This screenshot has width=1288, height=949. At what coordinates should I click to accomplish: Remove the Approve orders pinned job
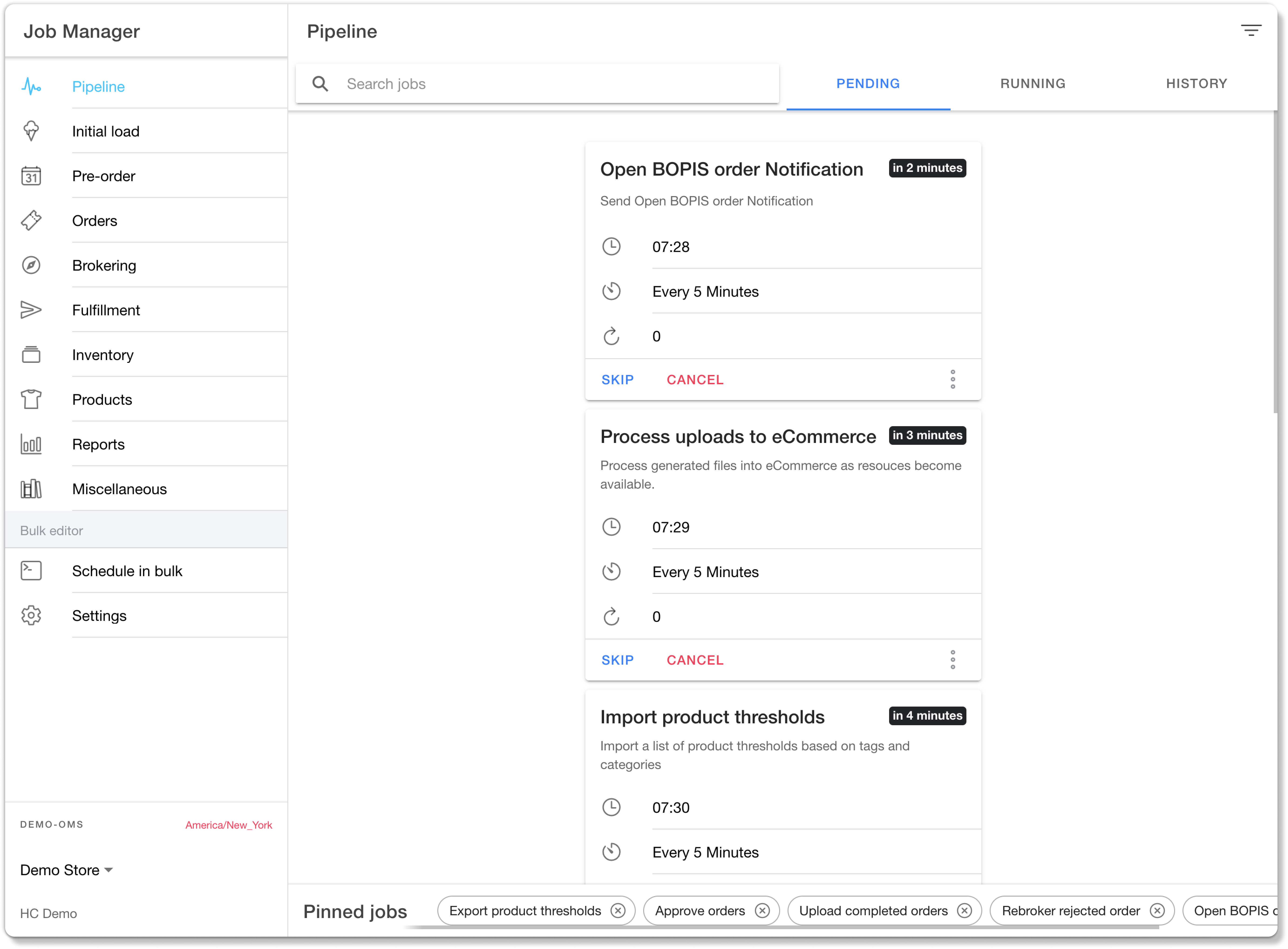762,911
